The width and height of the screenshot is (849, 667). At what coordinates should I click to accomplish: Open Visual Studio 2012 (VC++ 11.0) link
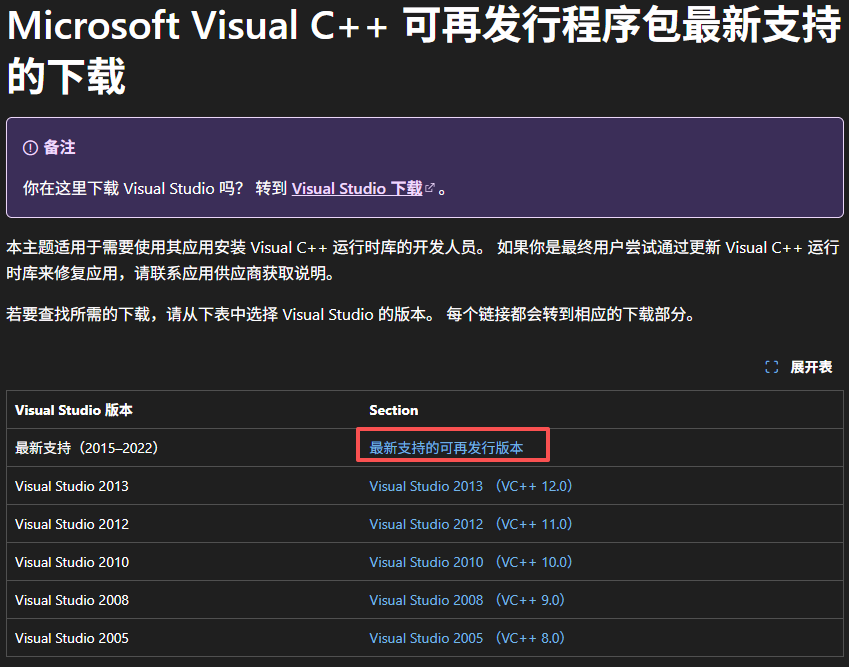coord(471,524)
